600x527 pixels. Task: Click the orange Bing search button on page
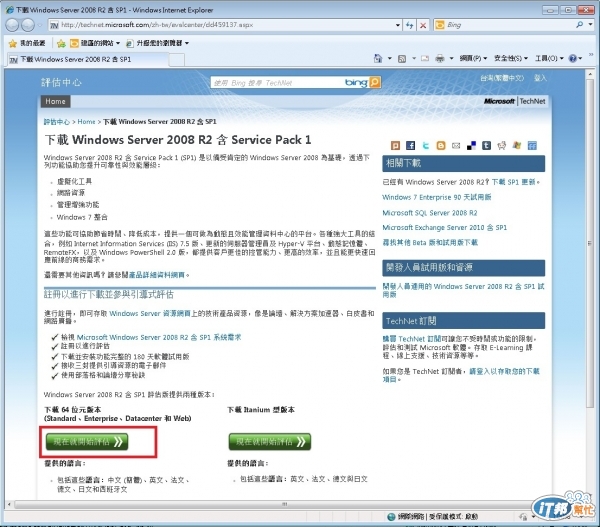[x=375, y=82]
